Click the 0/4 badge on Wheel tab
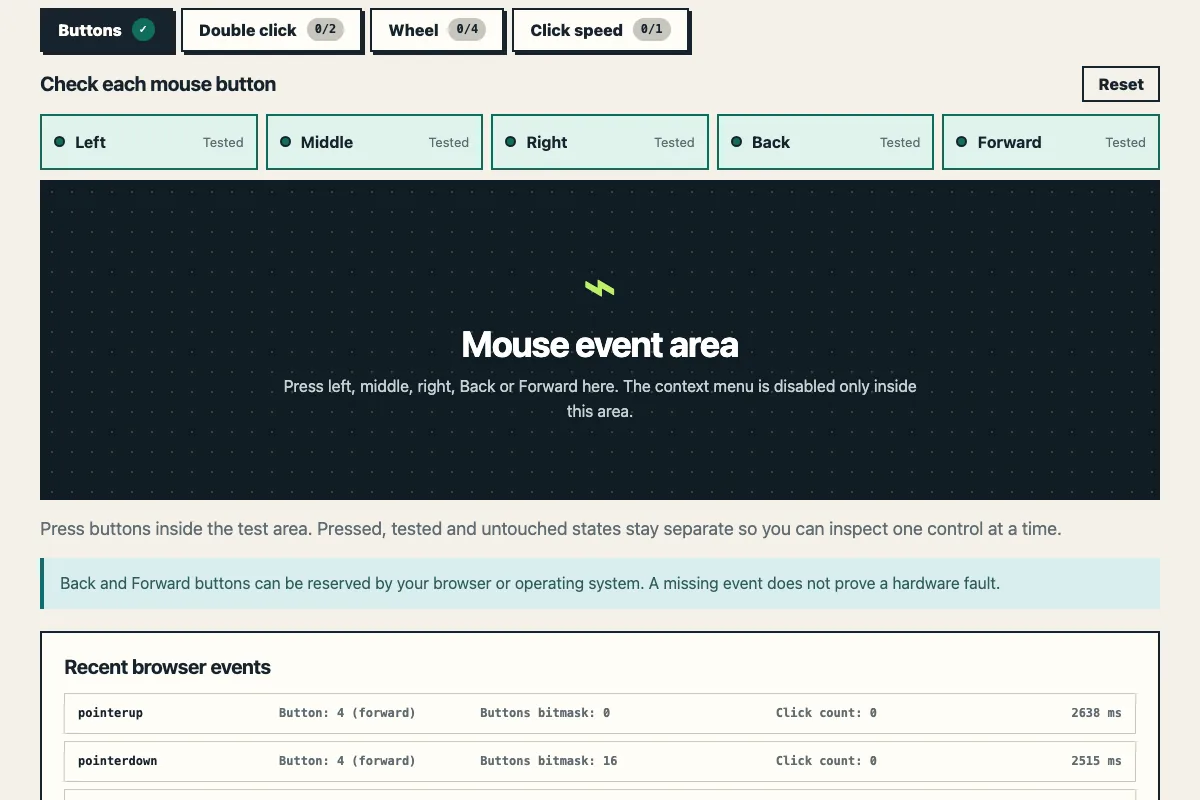 coord(467,30)
